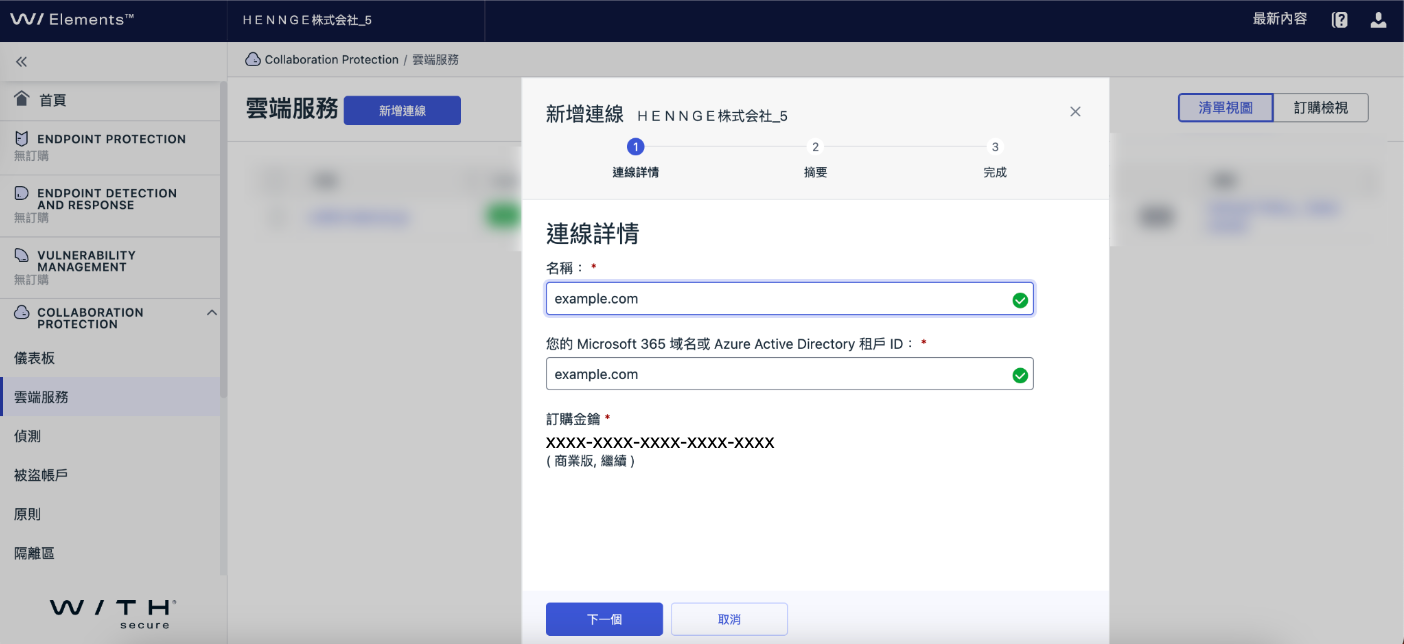This screenshot has width=1404, height=644.
Task: Click the 新增連線 button
Action: 402,110
